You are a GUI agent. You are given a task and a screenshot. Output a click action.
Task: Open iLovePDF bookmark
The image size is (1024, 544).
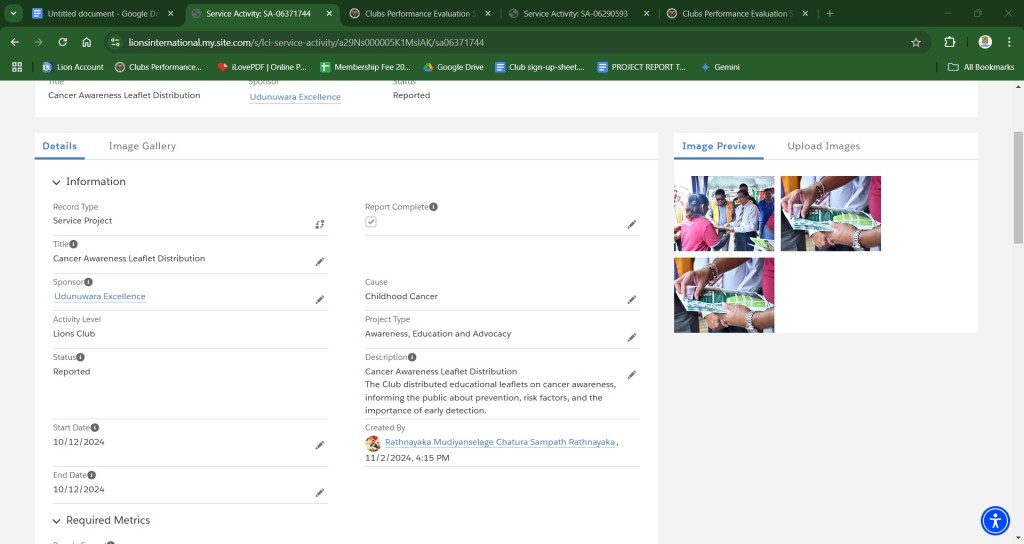262,67
